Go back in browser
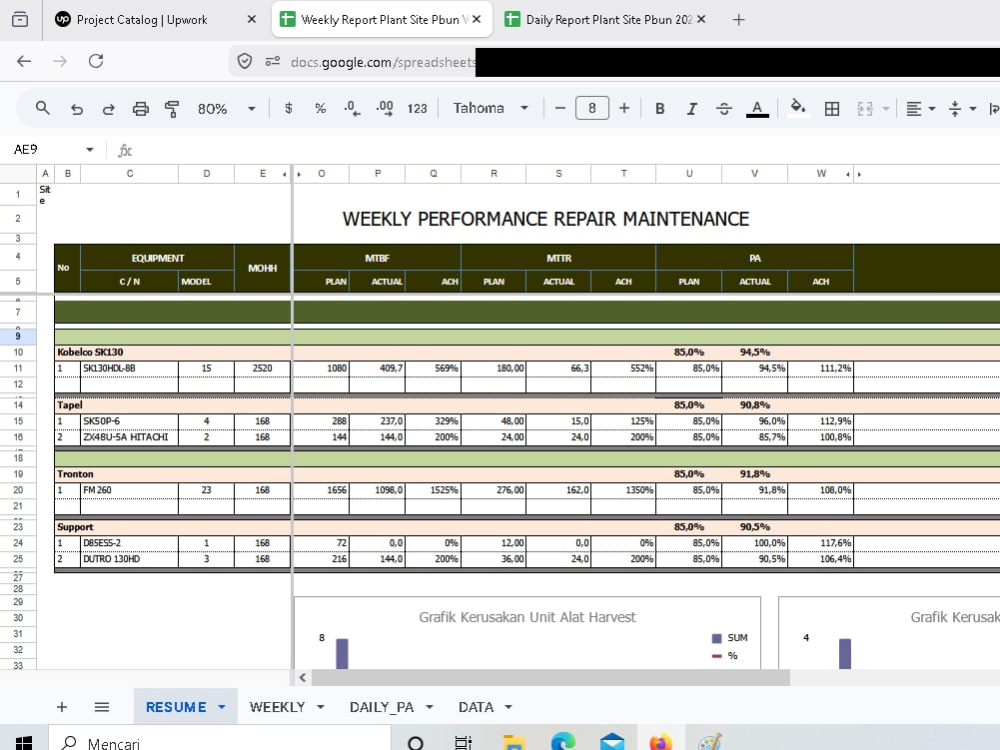The height and width of the screenshot is (750, 1000). [24, 61]
